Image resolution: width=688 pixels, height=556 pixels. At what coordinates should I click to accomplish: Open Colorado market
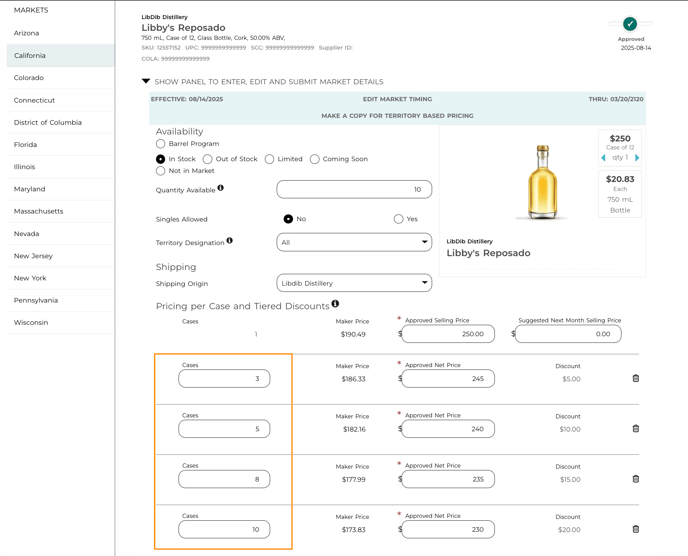point(61,78)
